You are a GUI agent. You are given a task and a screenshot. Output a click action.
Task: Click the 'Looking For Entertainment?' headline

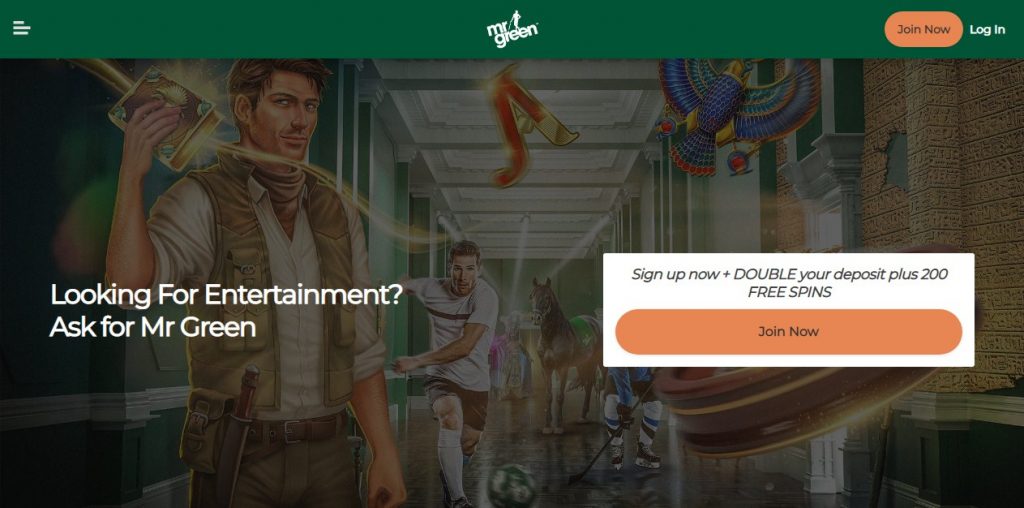coord(226,294)
